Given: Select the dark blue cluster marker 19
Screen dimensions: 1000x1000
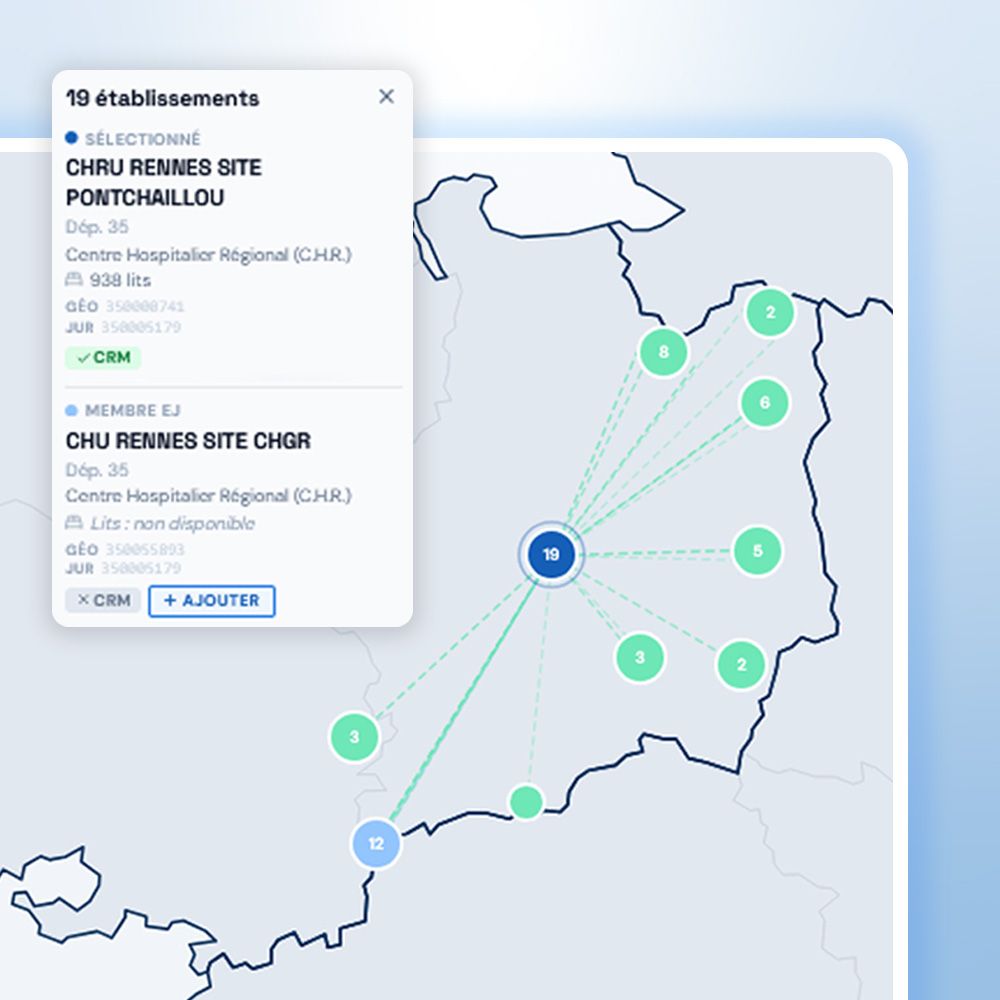Looking at the screenshot, I should tap(551, 554).
